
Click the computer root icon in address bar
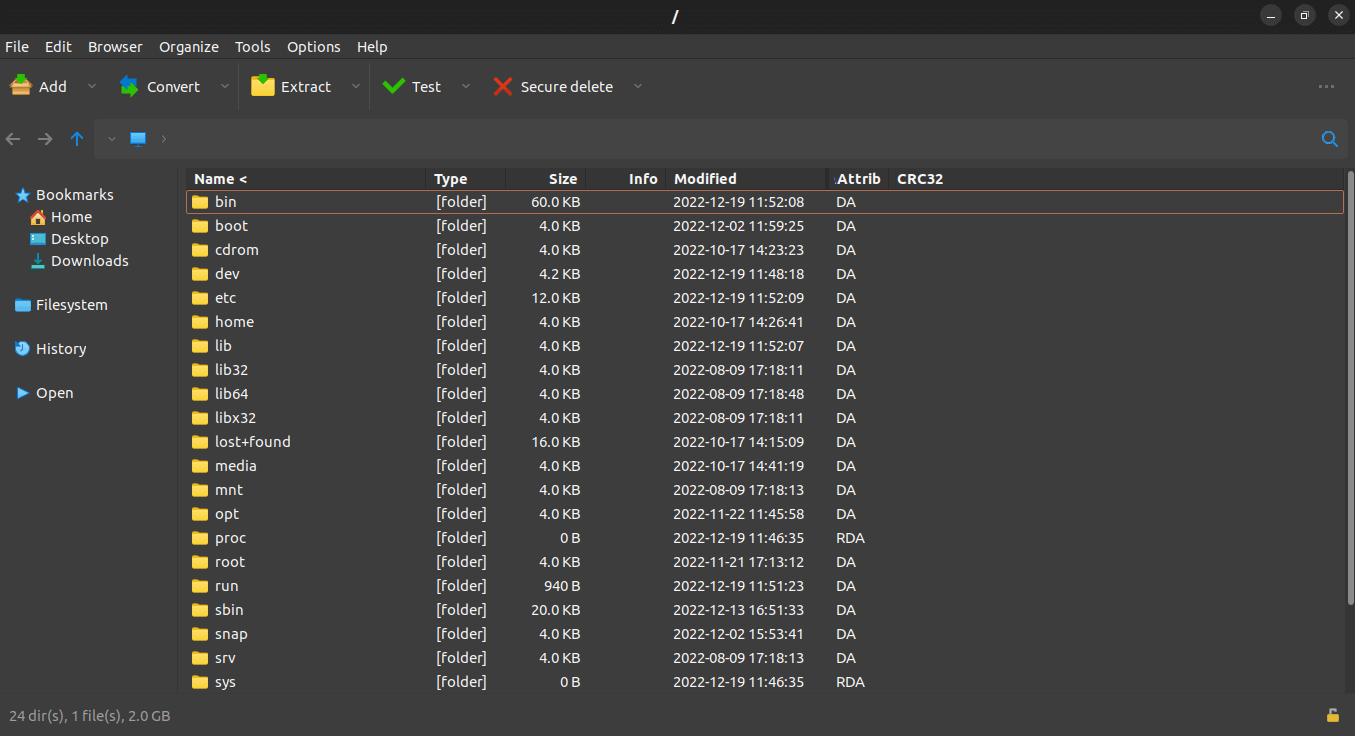click(138, 139)
